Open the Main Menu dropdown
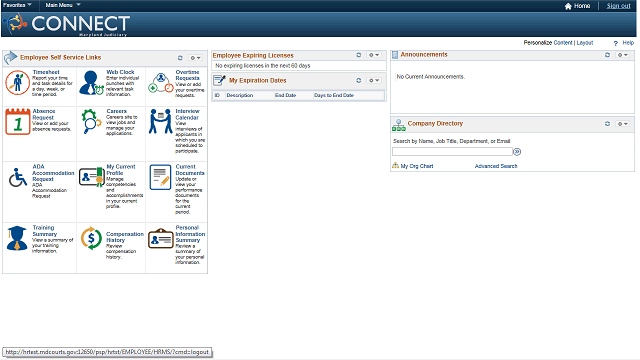 pyautogui.click(x=63, y=5)
